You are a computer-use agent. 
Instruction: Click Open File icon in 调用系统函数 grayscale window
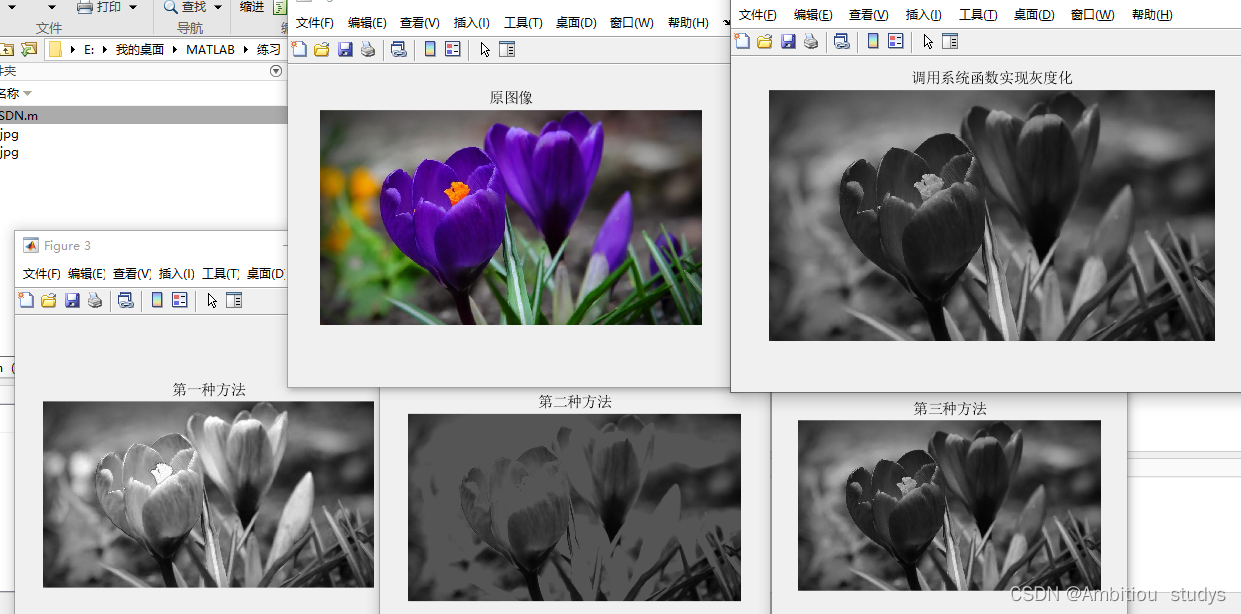pyautogui.click(x=764, y=41)
